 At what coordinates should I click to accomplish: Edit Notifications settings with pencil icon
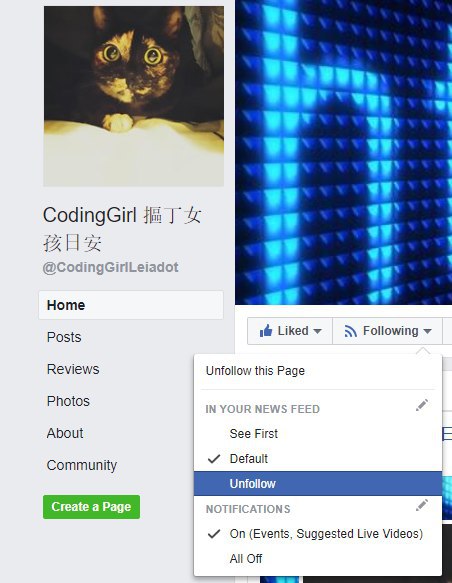coord(422,505)
